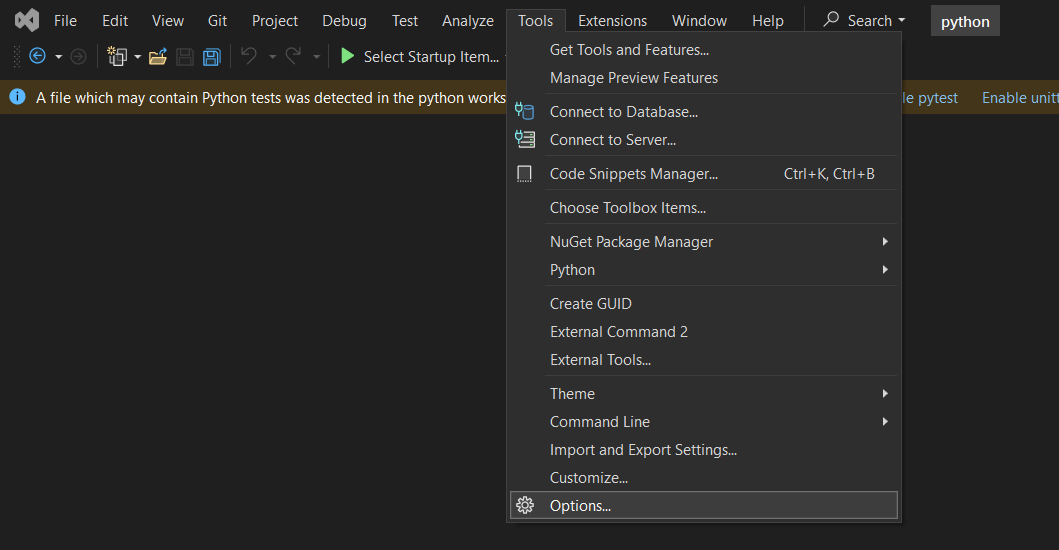Click the Open File folder icon
The height and width of the screenshot is (550, 1059).
click(x=158, y=57)
